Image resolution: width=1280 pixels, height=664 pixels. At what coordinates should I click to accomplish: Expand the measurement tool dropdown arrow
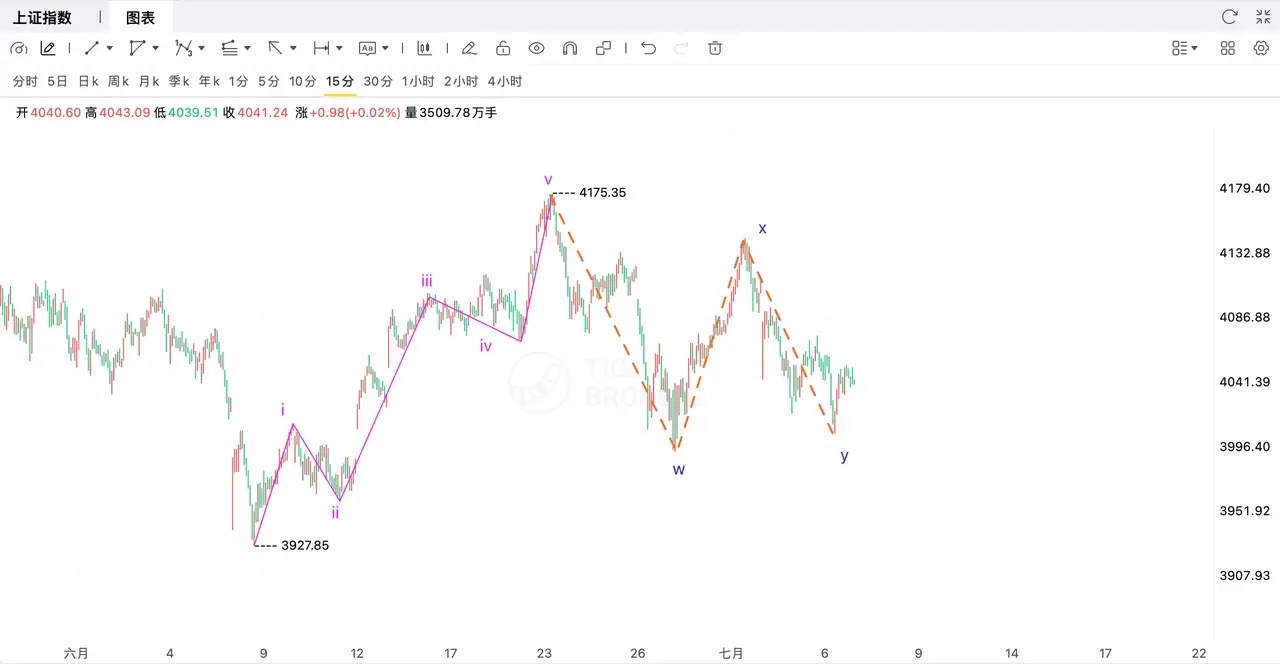tap(339, 48)
